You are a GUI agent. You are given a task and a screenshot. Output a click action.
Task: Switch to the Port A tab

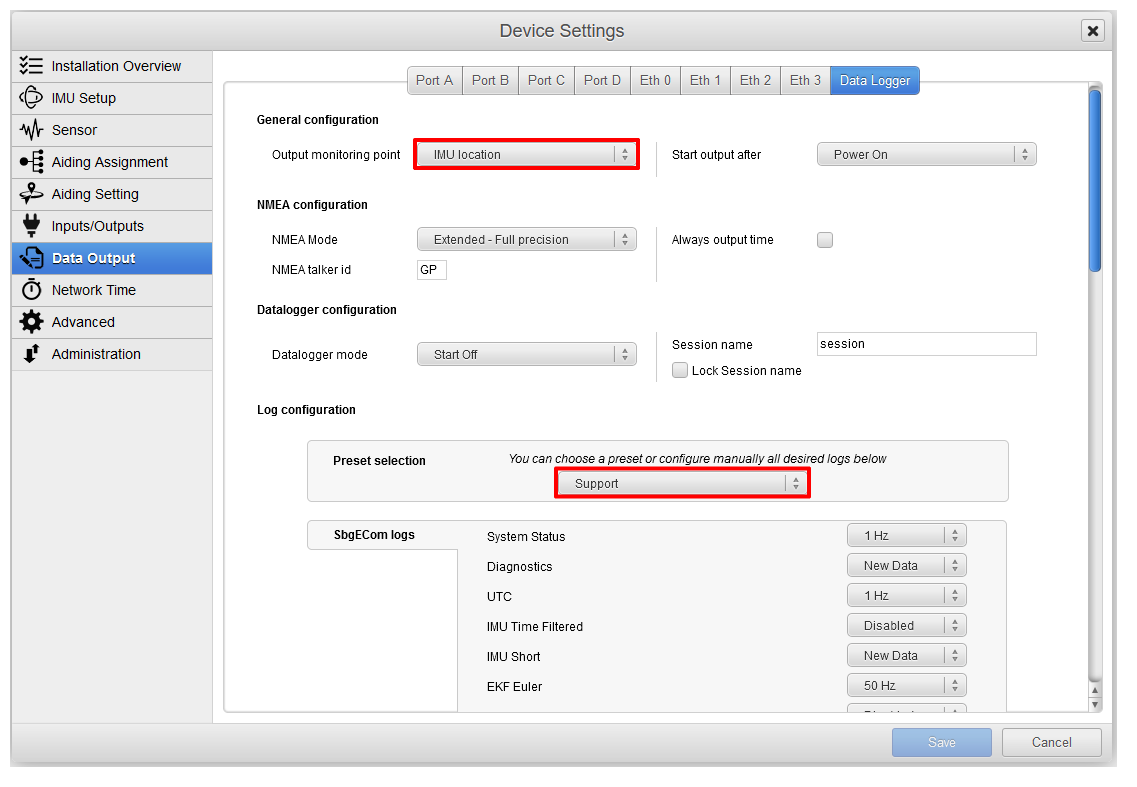[x=434, y=81]
